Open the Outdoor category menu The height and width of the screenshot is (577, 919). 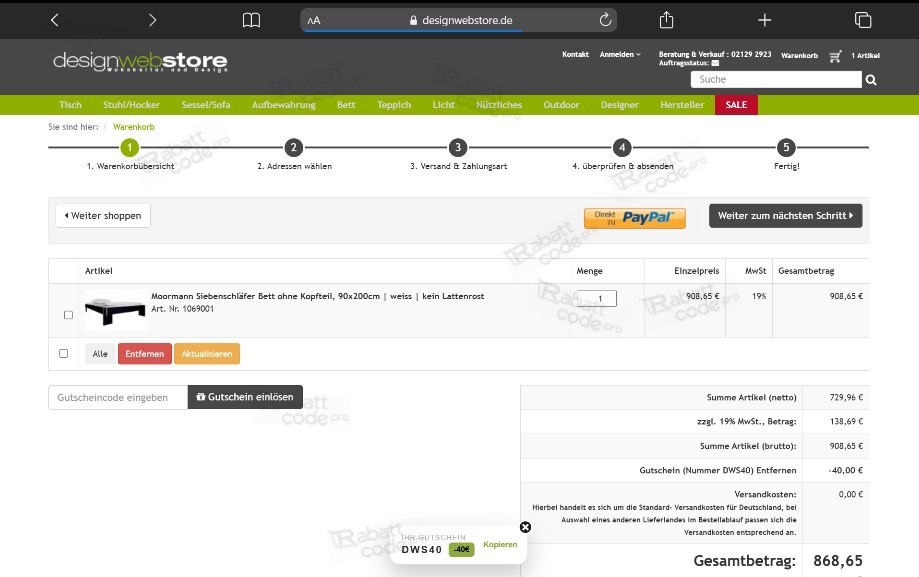(561, 105)
